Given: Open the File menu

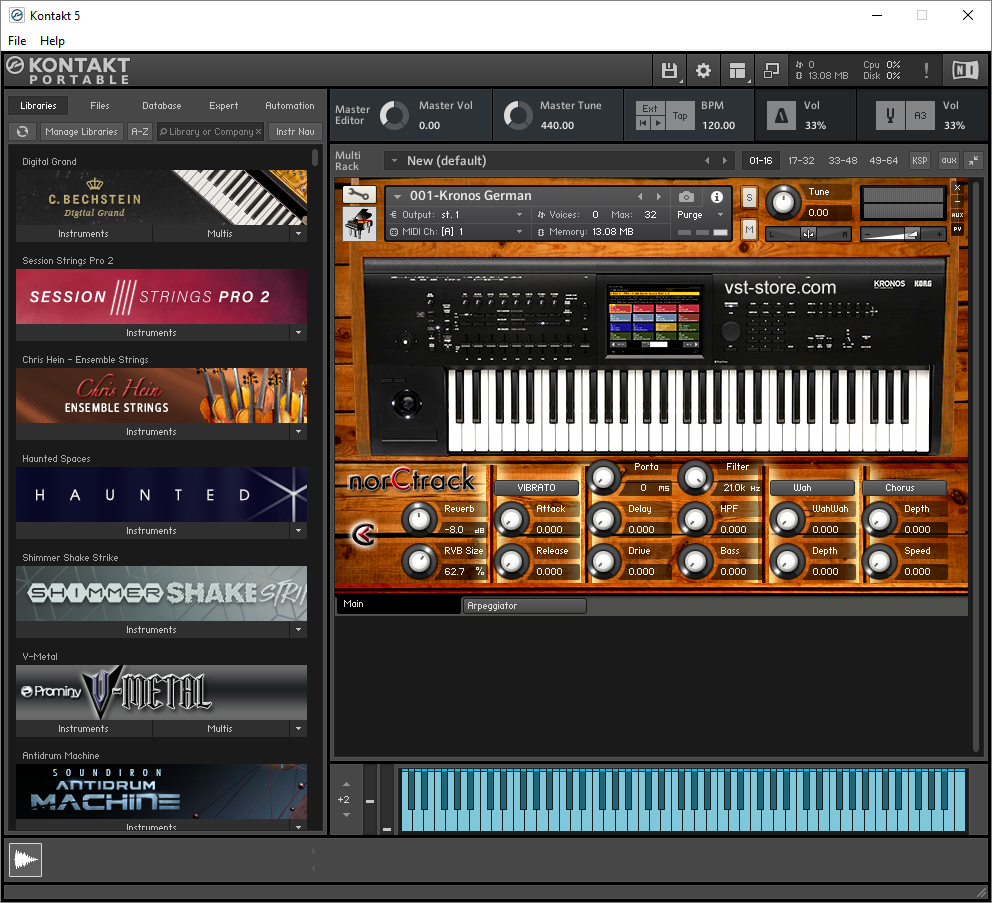Looking at the screenshot, I should click(17, 40).
